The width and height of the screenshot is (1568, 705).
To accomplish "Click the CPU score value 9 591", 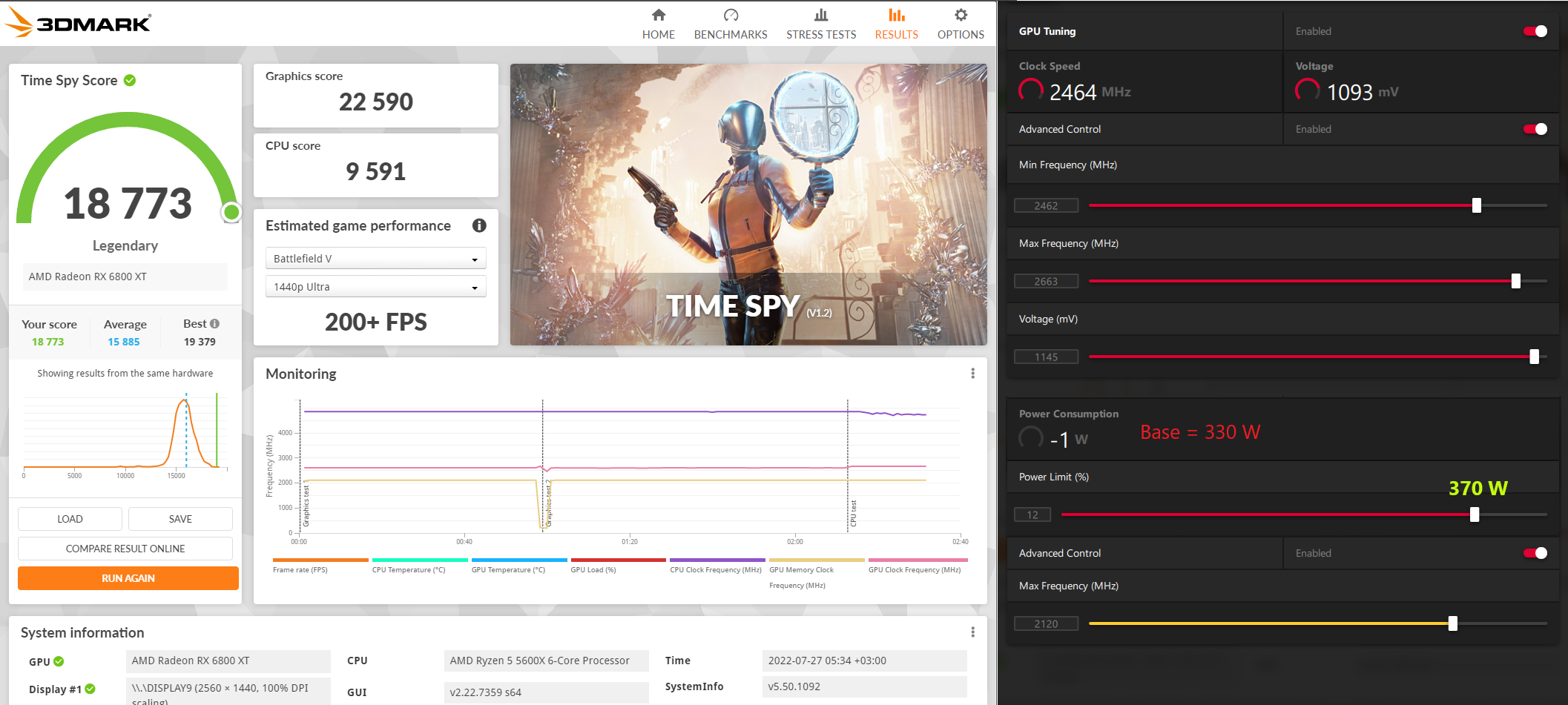I will 376,171.
